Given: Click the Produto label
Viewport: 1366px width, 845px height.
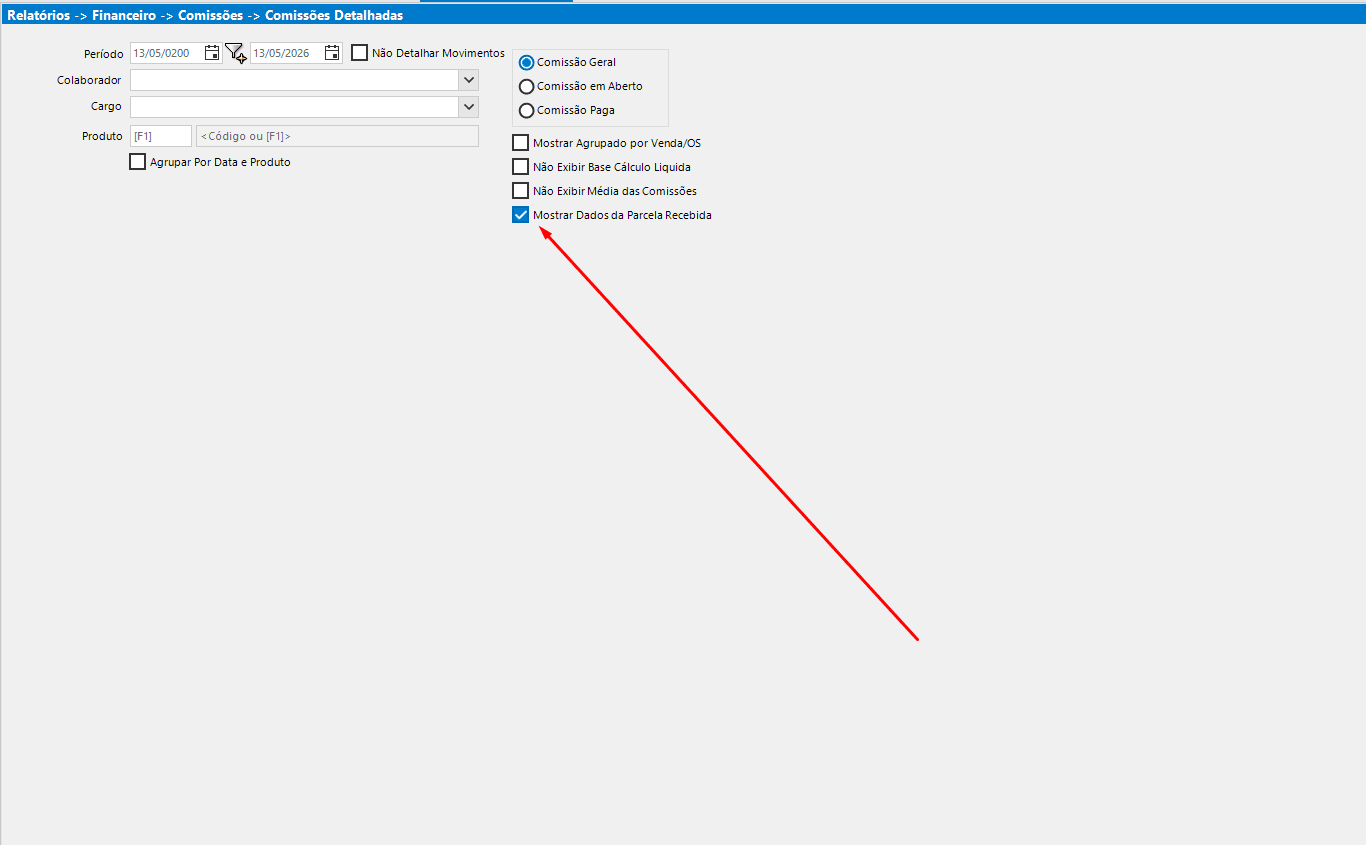Looking at the screenshot, I should [x=102, y=136].
